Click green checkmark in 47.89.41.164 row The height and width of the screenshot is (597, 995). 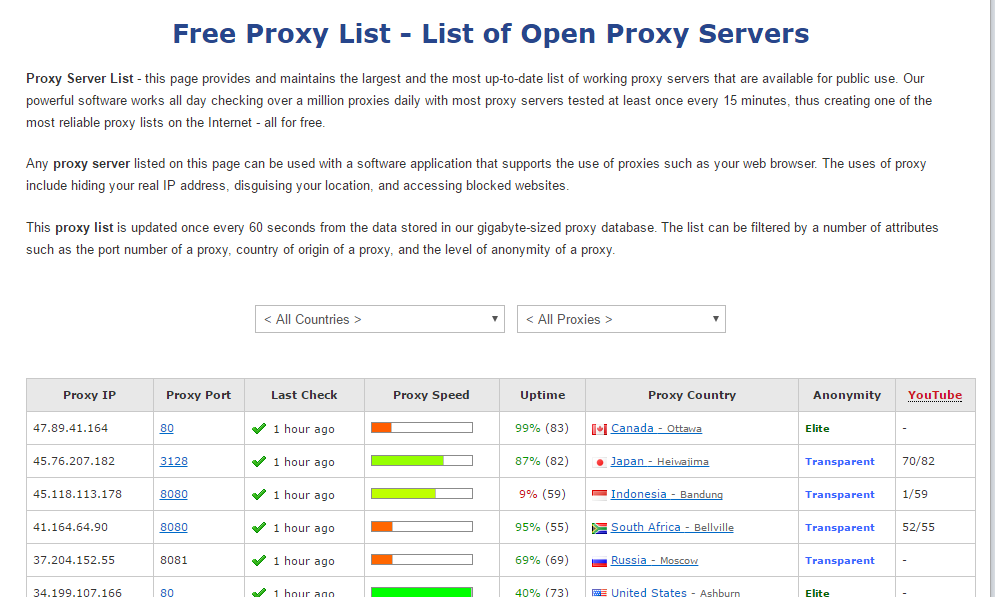[x=259, y=429]
